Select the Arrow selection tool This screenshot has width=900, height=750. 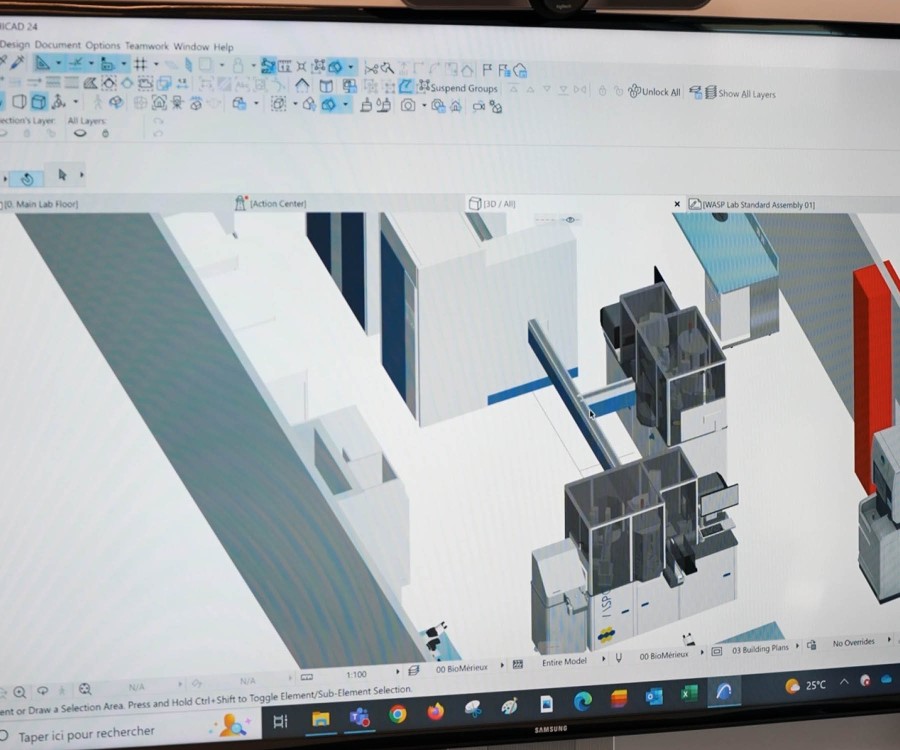pos(62,175)
